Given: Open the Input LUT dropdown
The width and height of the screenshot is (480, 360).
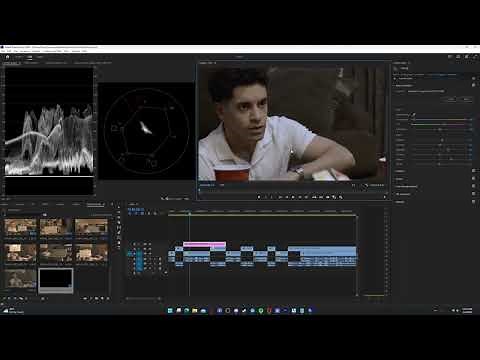Looking at the screenshot, I should coord(426,91).
